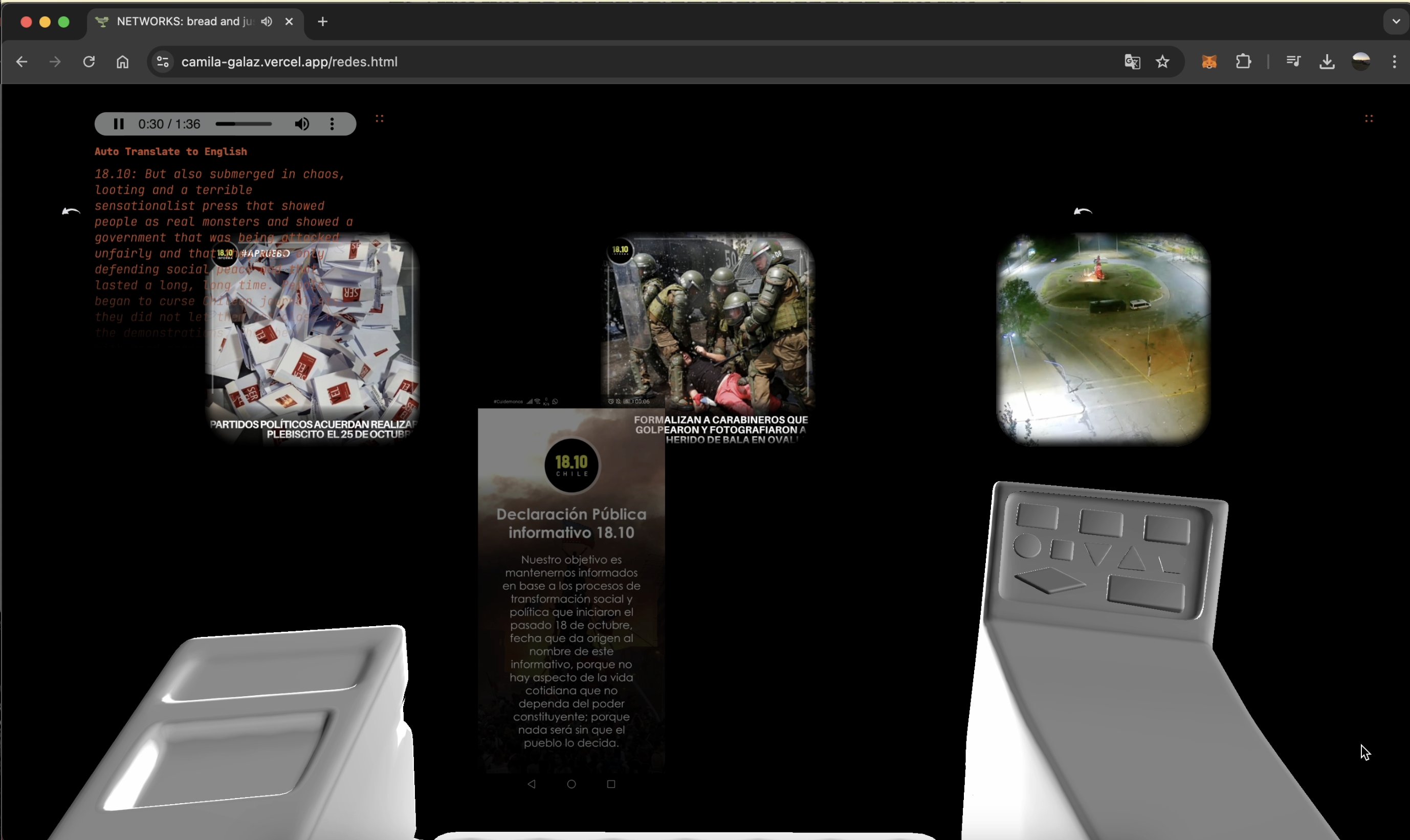Open the site information icon in the address bar
Image resolution: width=1410 pixels, height=840 pixels.
[x=163, y=62]
